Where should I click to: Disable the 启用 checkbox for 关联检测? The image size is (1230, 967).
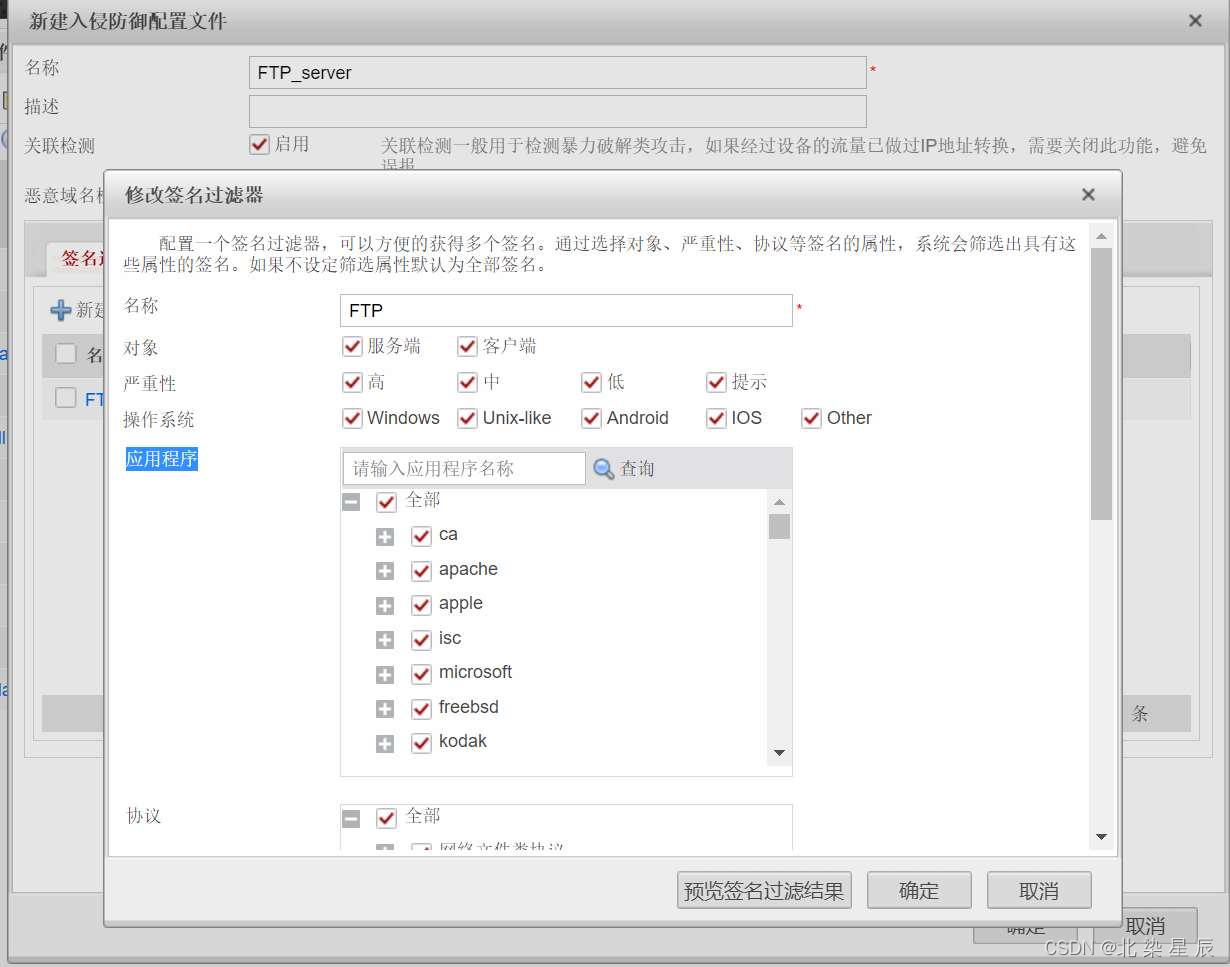tap(259, 144)
